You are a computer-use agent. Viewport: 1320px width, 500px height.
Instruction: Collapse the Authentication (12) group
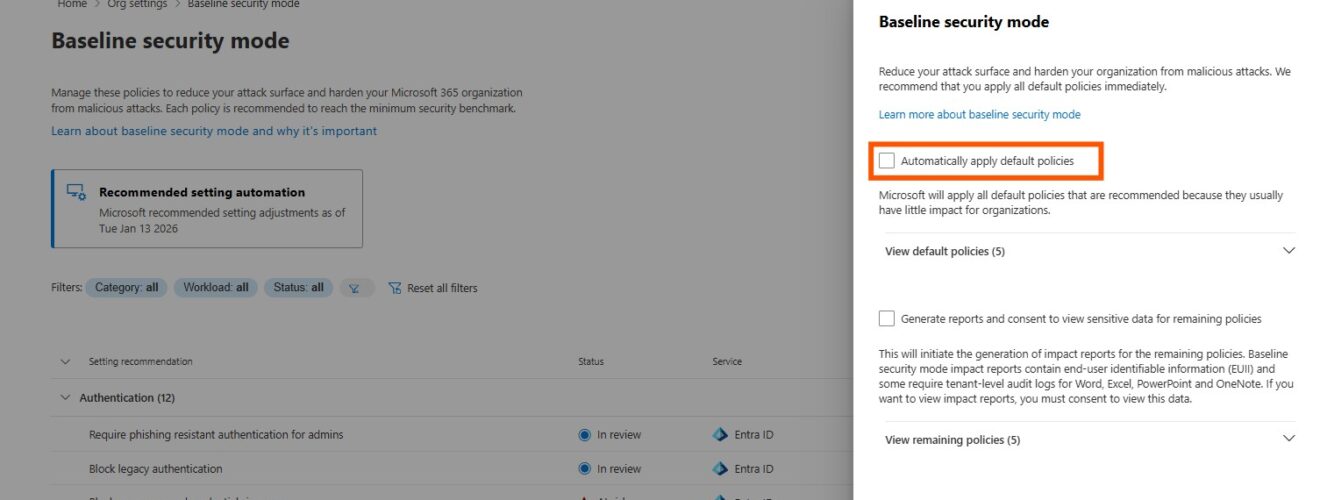(x=66, y=398)
